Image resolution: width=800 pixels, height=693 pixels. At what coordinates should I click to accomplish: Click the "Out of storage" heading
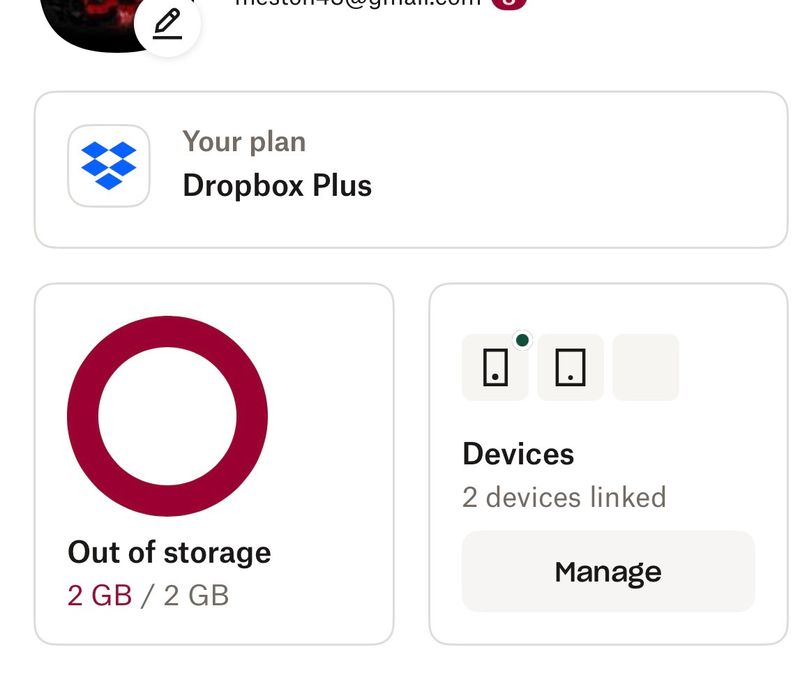[x=169, y=552]
